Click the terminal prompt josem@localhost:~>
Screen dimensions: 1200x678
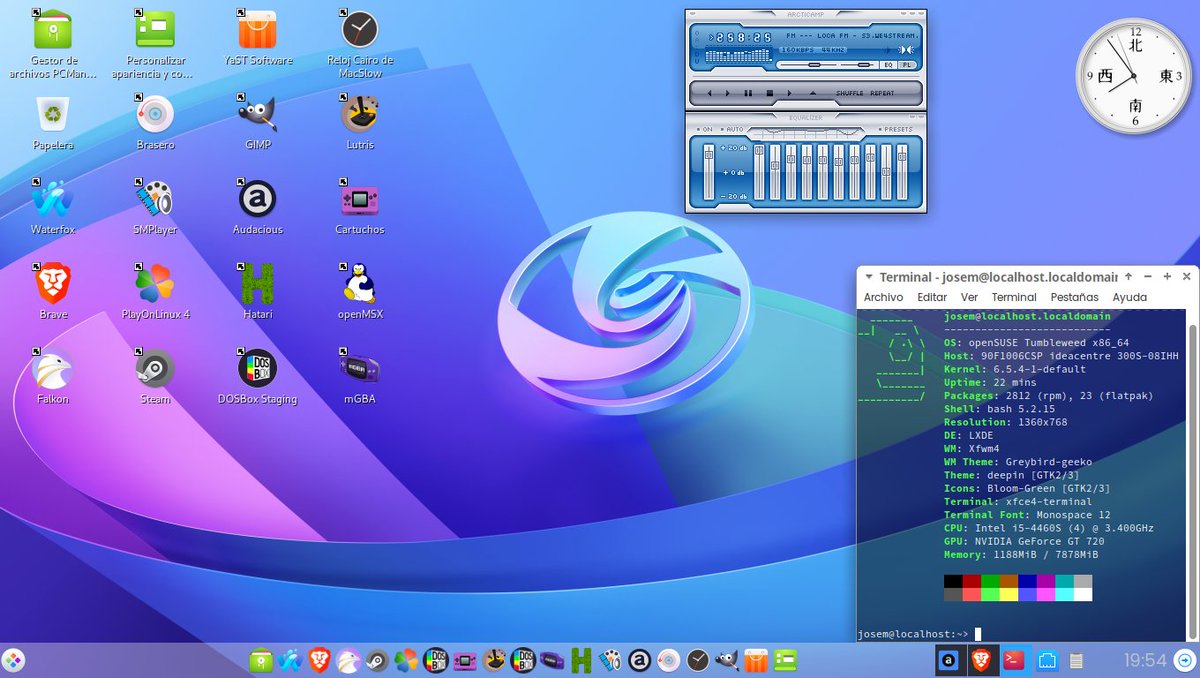click(913, 634)
